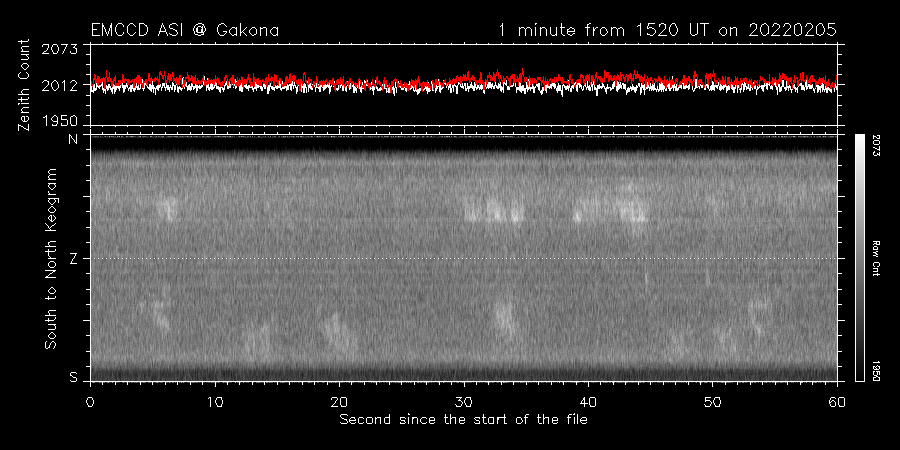Click the 20 second tick label
This screenshot has width=900, height=450.
click(339, 401)
